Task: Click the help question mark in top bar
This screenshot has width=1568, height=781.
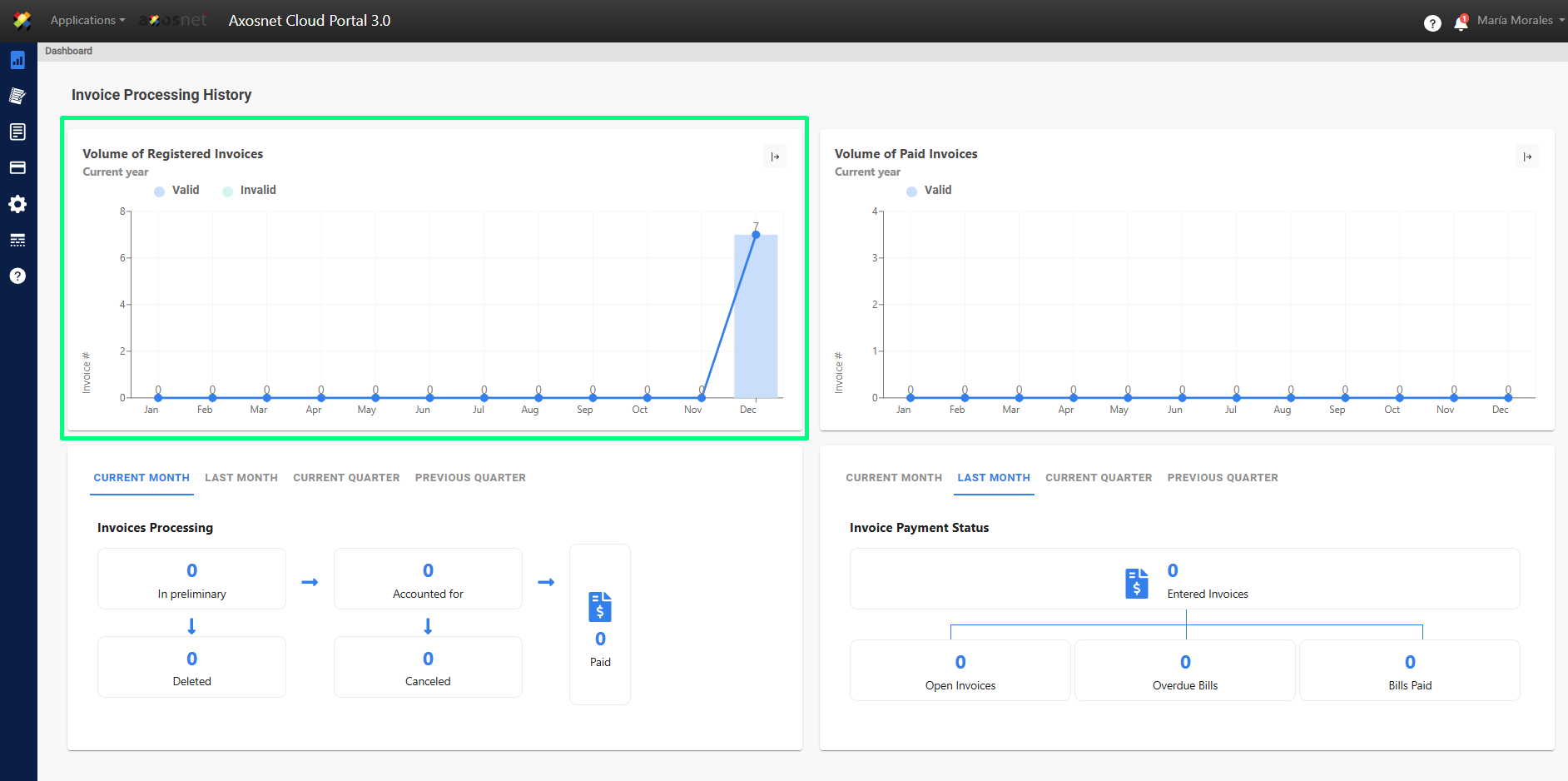Action: click(1432, 23)
